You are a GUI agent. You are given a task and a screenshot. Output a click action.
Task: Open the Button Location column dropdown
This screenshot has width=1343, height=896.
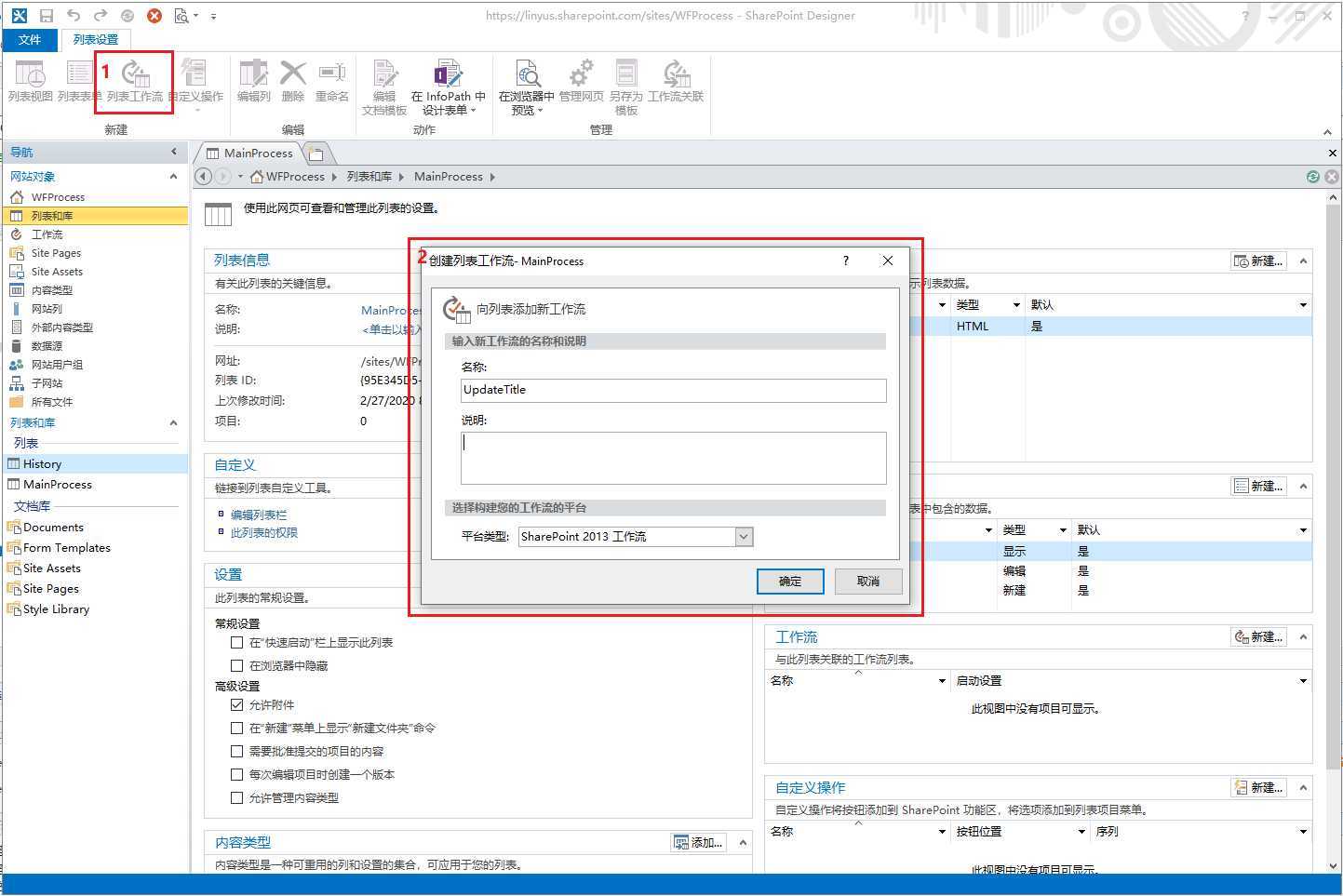click(x=1081, y=831)
